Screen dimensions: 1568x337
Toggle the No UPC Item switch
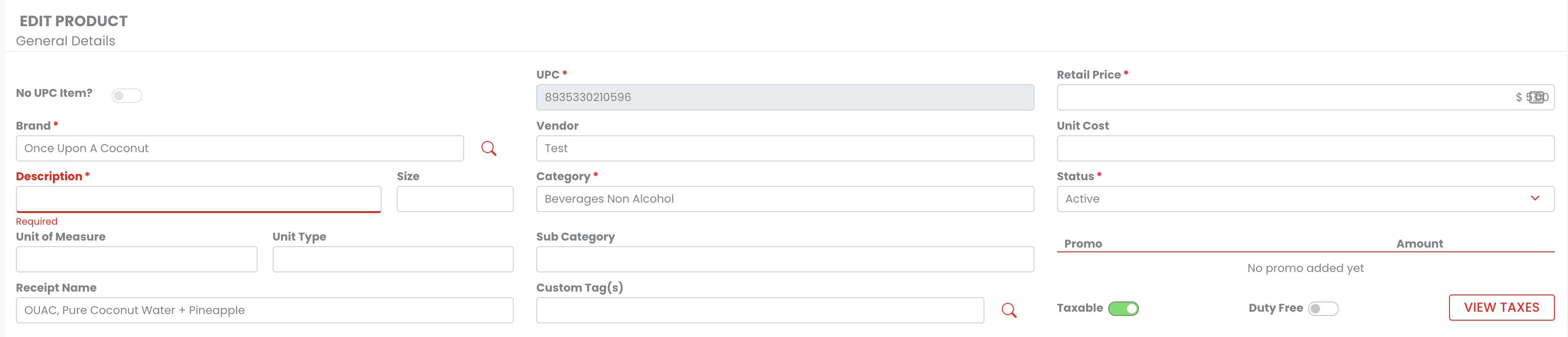point(126,95)
